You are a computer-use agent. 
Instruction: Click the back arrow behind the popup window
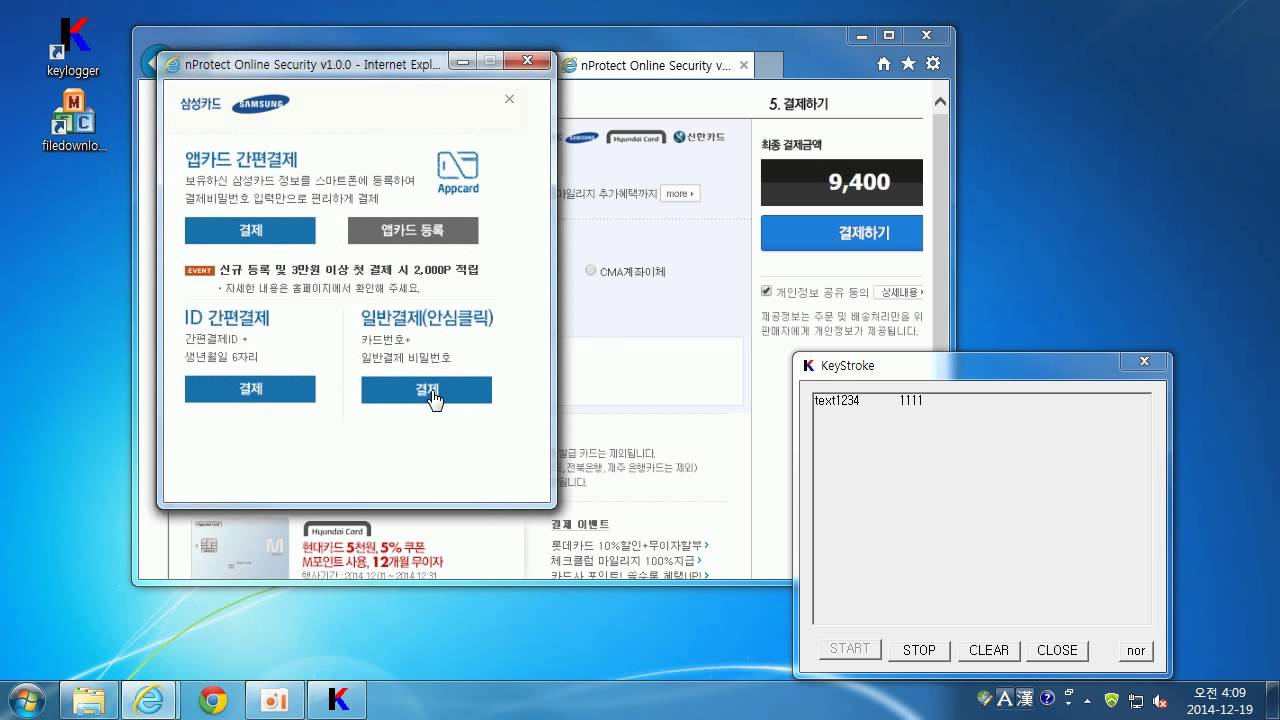[151, 63]
